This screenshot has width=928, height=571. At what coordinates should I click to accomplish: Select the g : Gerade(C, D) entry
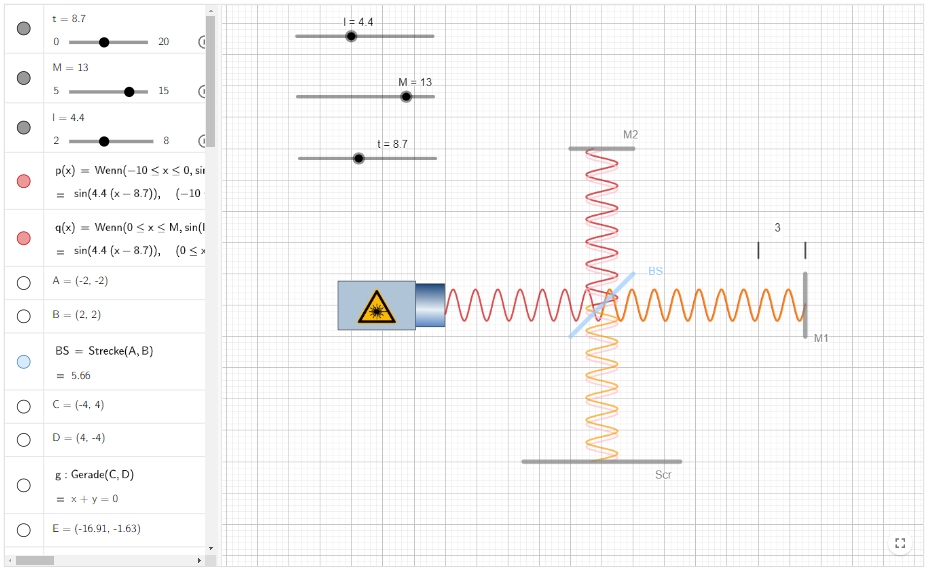[95, 475]
